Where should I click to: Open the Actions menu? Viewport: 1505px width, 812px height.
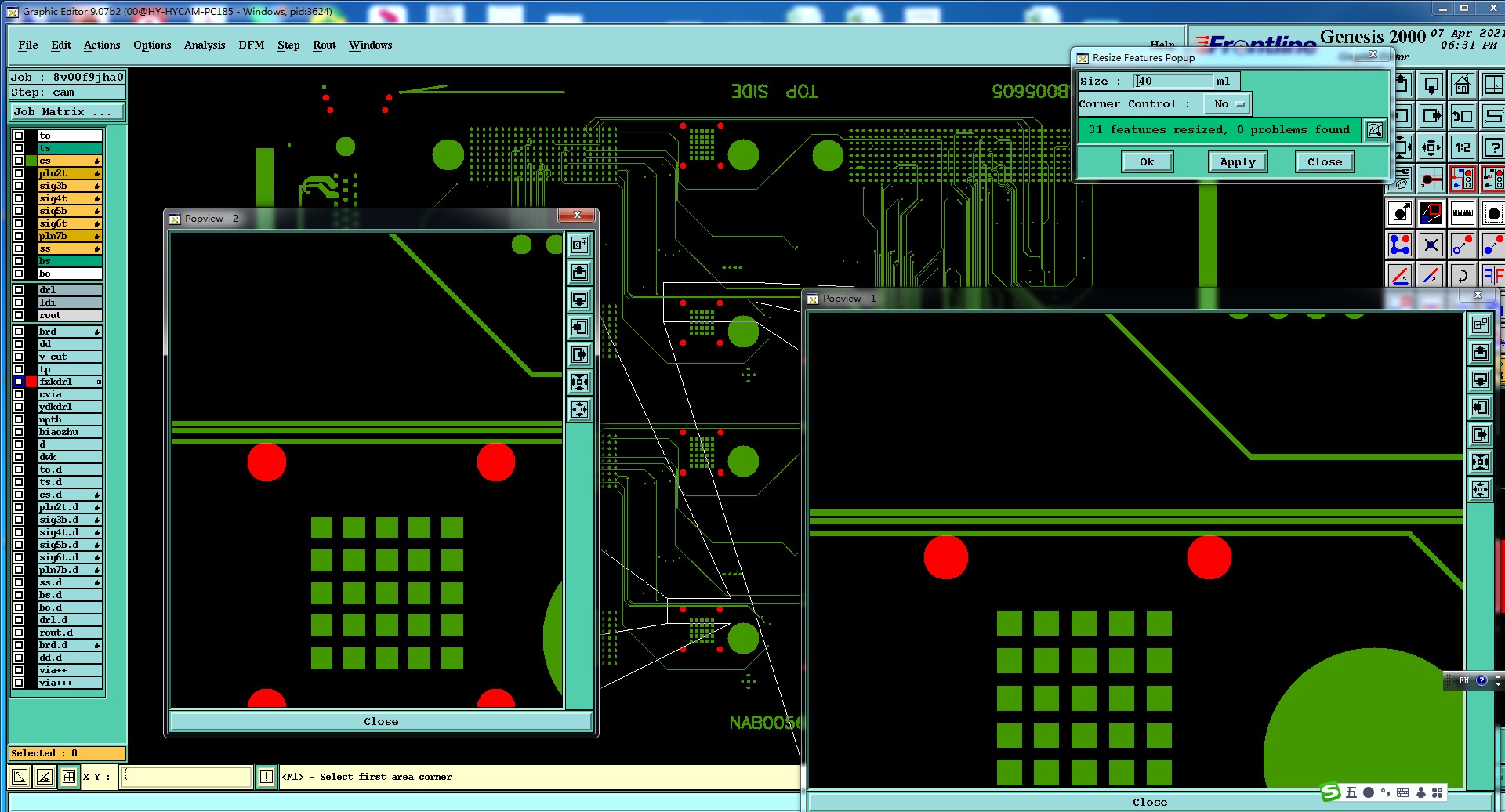coord(102,45)
